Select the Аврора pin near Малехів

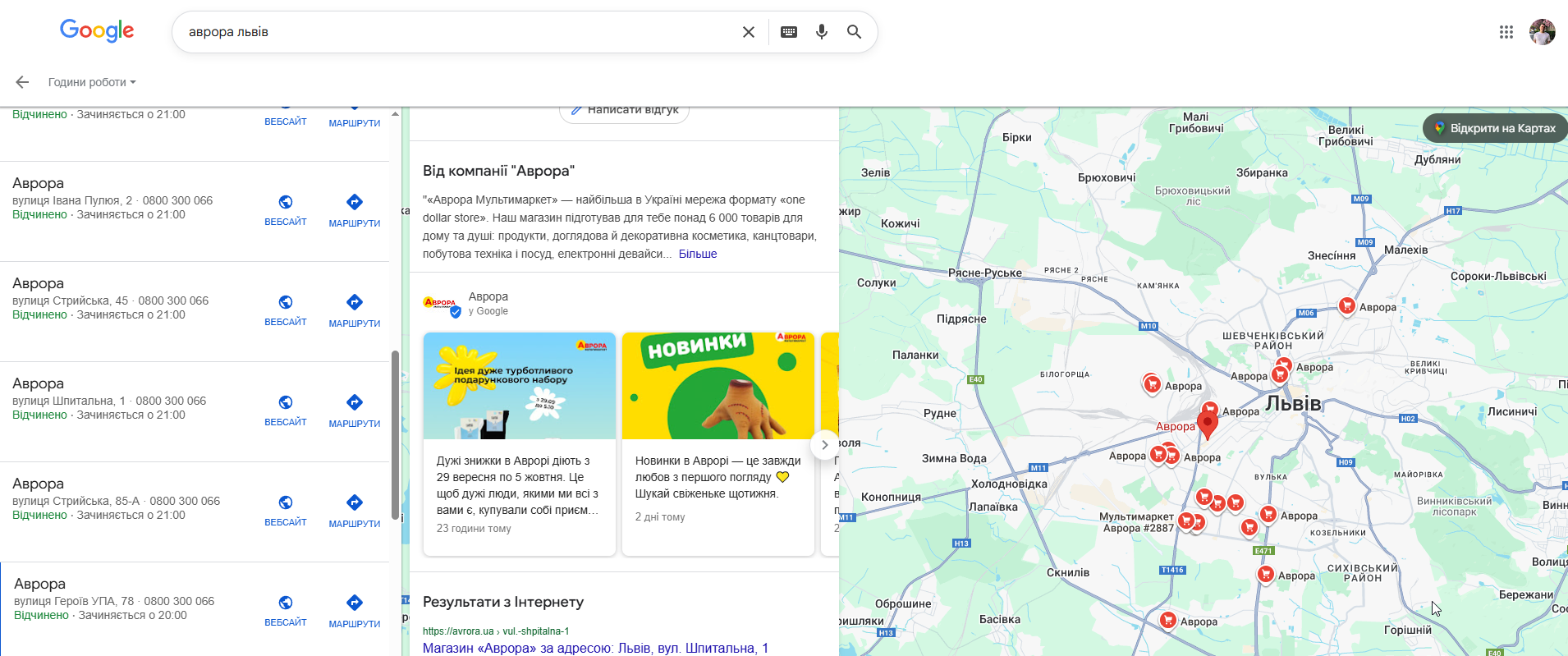[x=1347, y=306]
